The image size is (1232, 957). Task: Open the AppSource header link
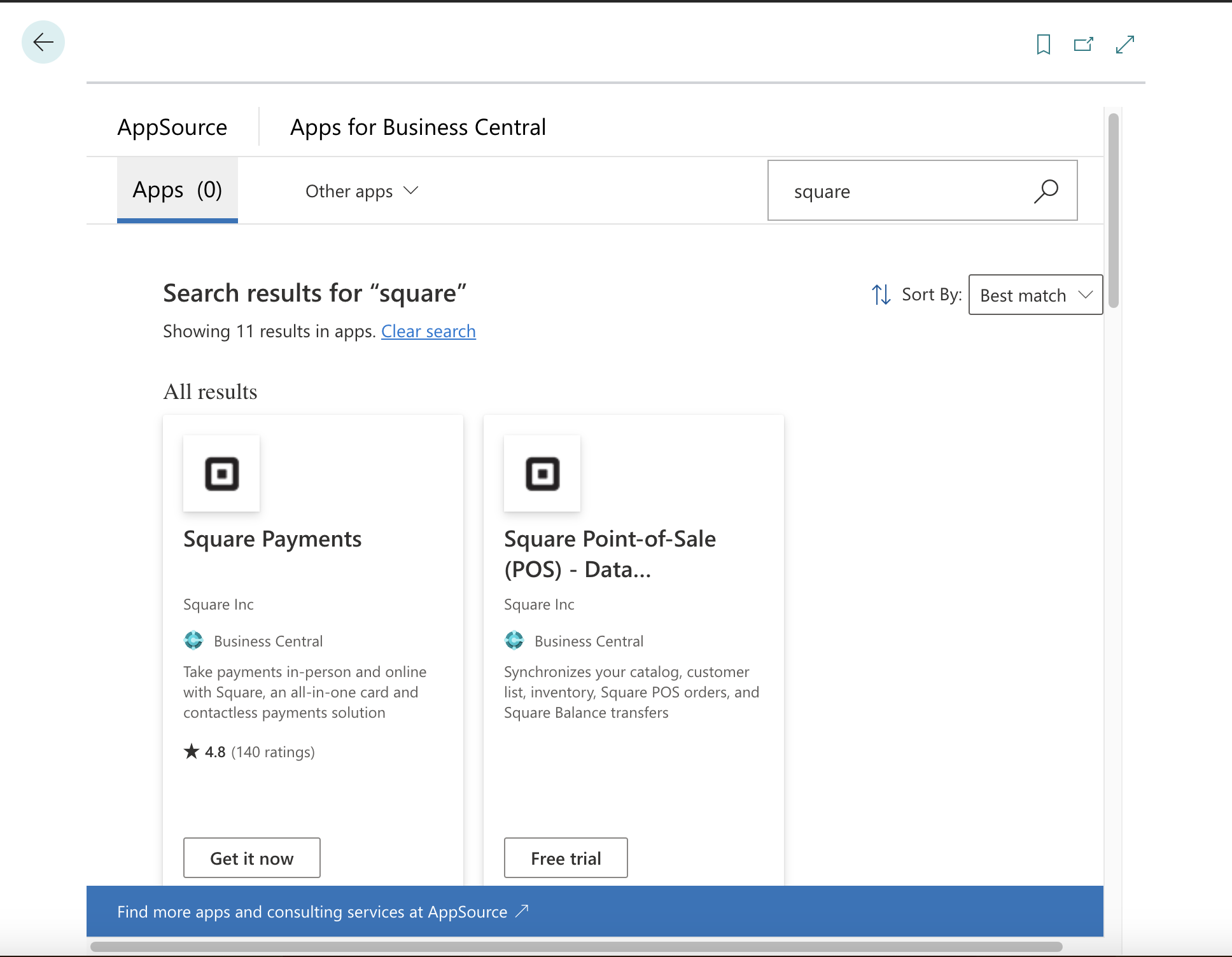click(x=172, y=127)
